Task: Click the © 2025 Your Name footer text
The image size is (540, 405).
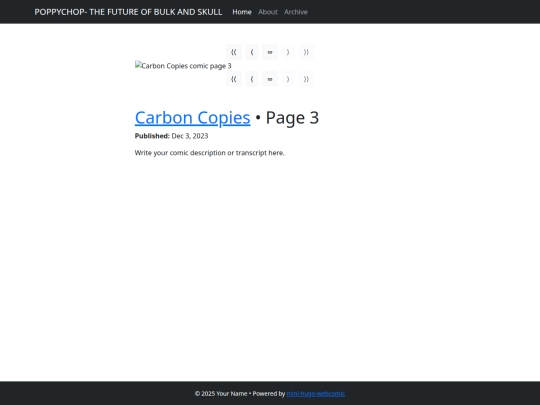Action: click(221, 393)
